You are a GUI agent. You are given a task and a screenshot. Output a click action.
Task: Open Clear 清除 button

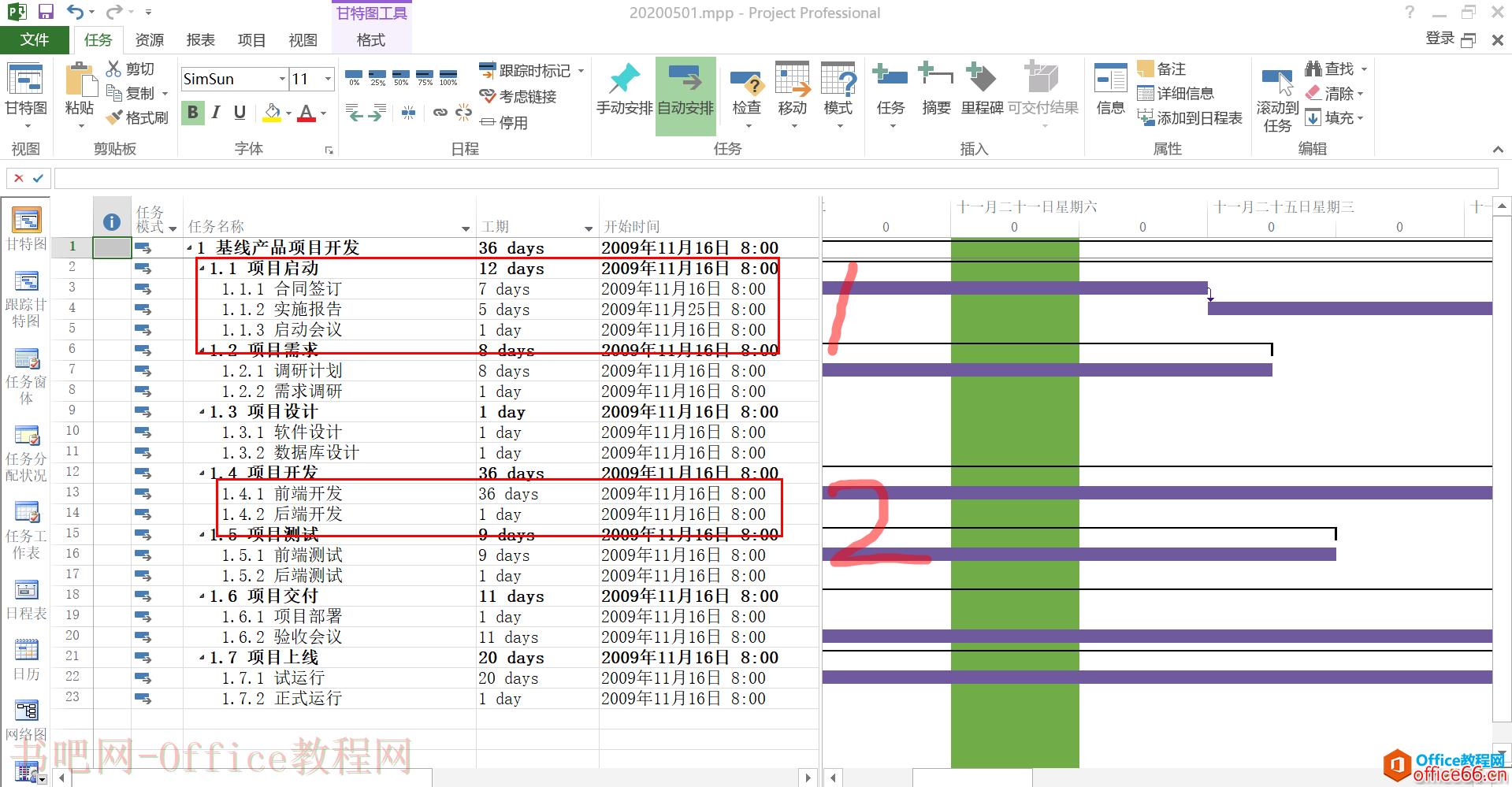(x=1334, y=93)
